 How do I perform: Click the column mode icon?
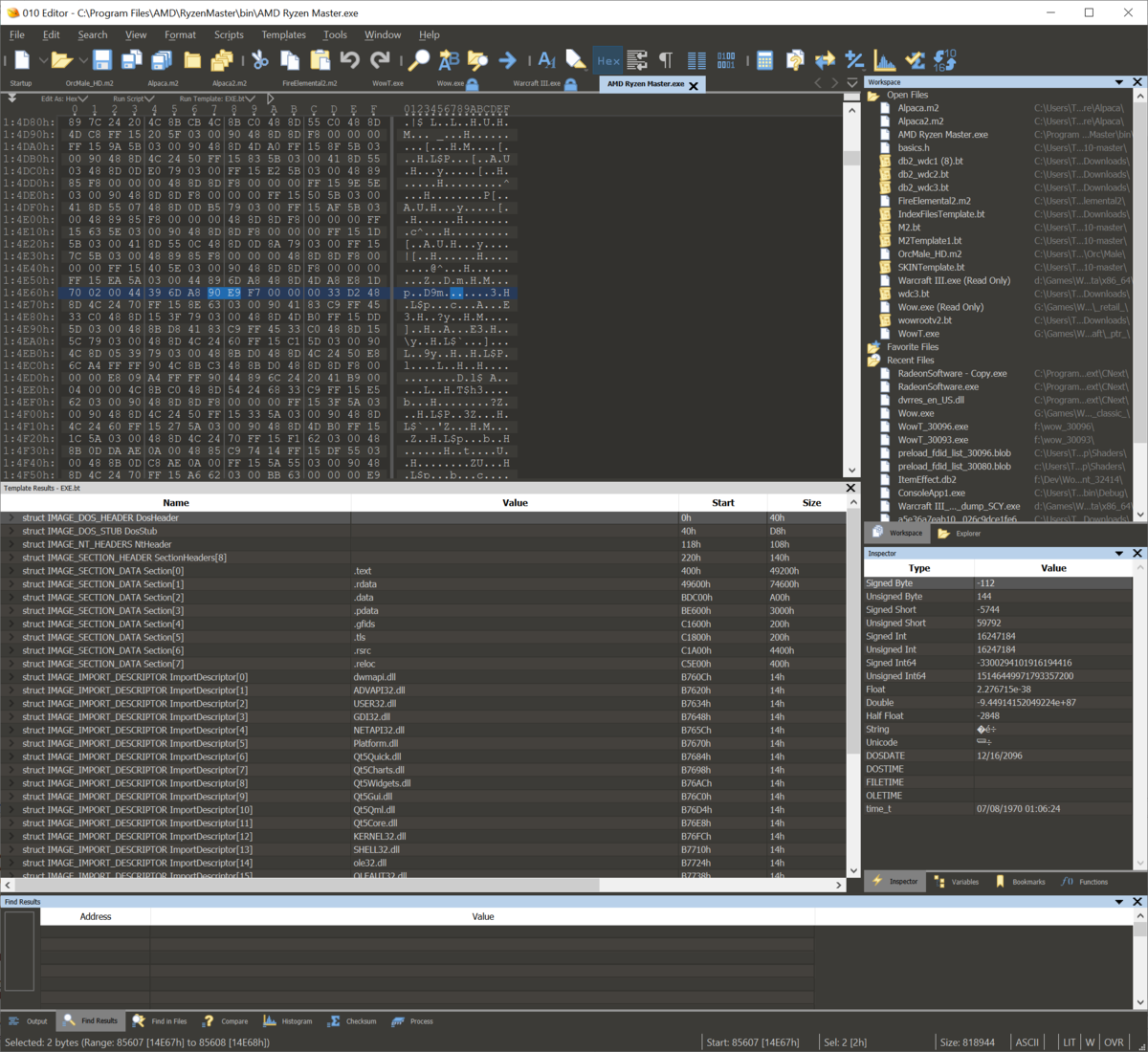point(696,60)
